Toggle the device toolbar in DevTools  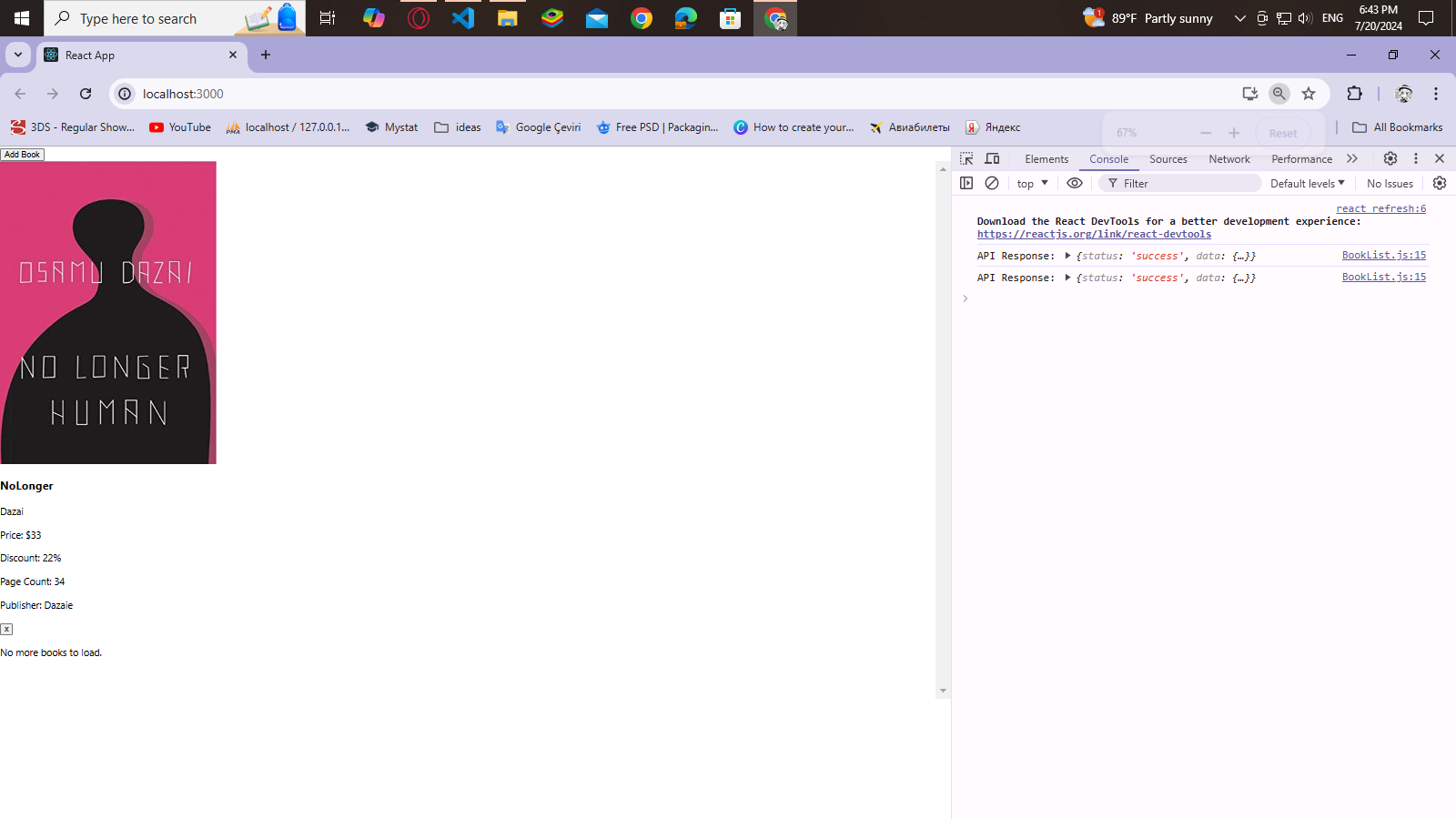(992, 158)
